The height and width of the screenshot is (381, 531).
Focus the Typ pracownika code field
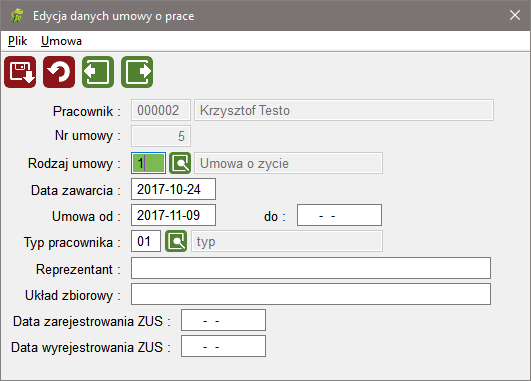pyautogui.click(x=146, y=241)
